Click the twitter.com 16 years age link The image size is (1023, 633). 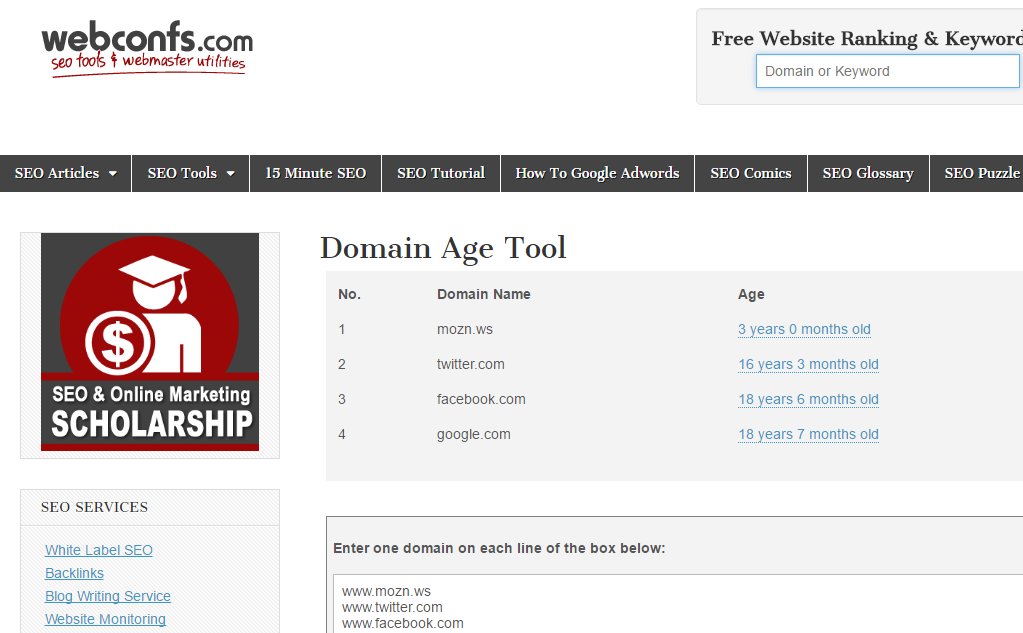click(808, 364)
